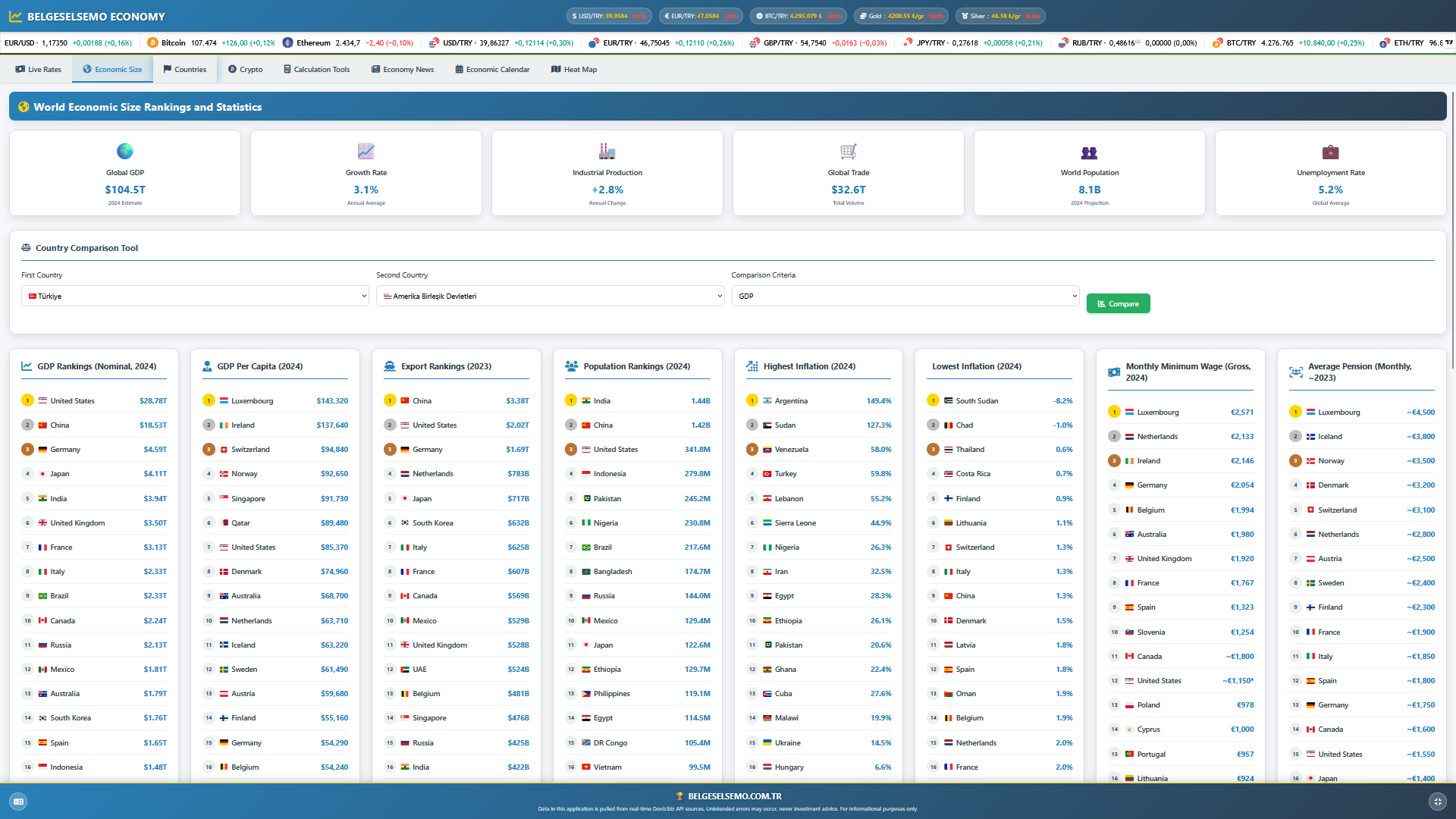Click the page vertical scrollbar
Viewport: 1456px width, 819px height.
coord(1452,227)
